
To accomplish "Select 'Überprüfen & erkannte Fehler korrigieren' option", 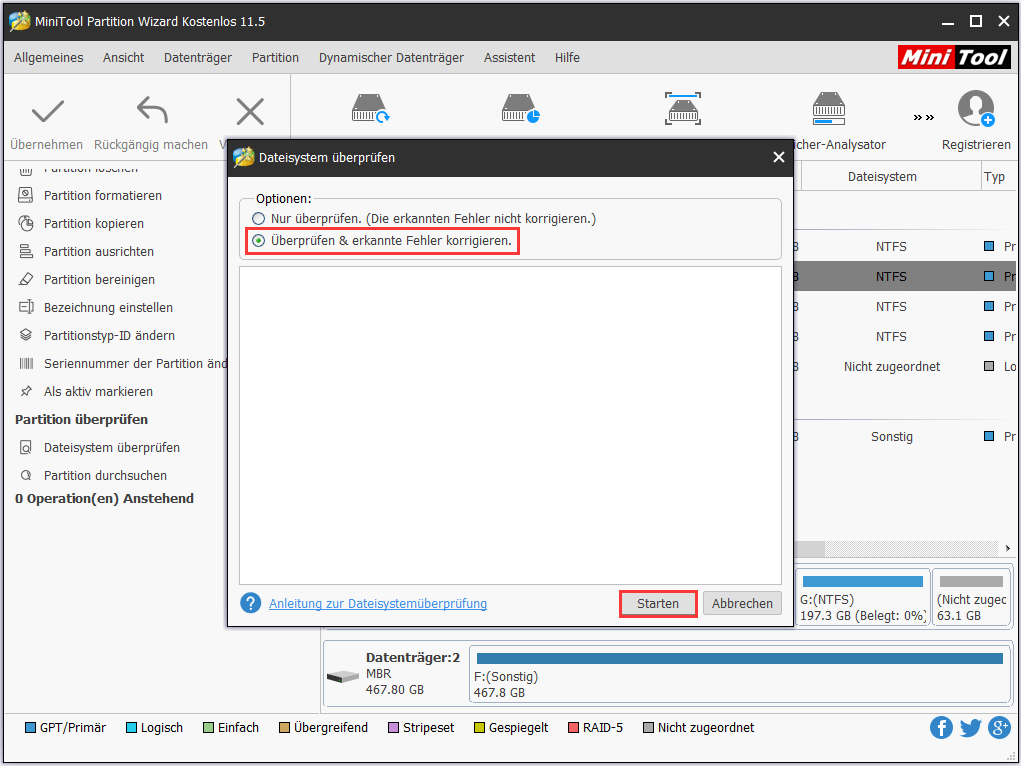I will click(x=259, y=241).
